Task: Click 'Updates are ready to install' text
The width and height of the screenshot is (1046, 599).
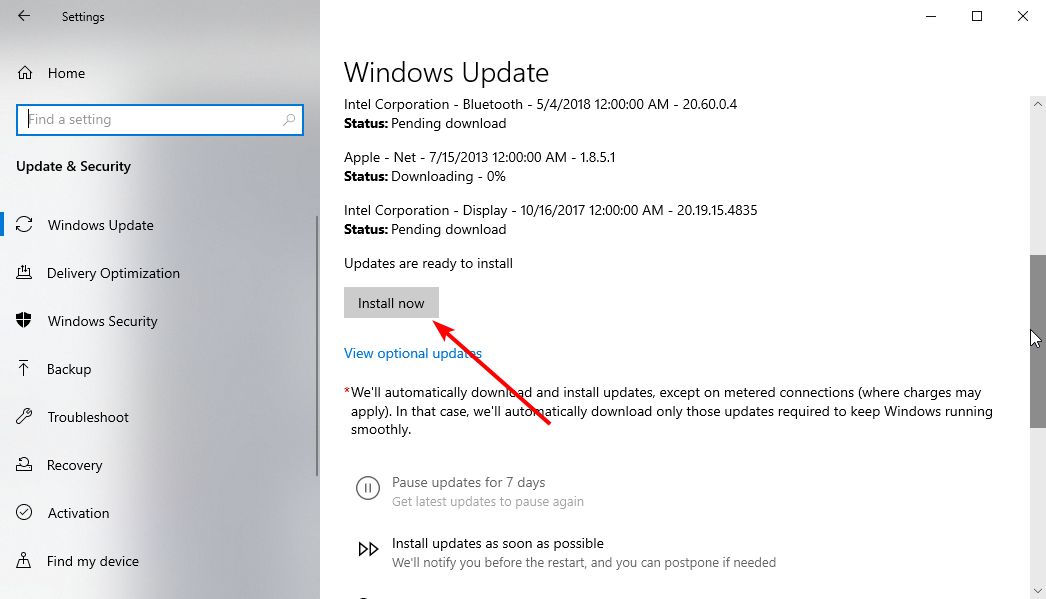Action: pos(428,263)
